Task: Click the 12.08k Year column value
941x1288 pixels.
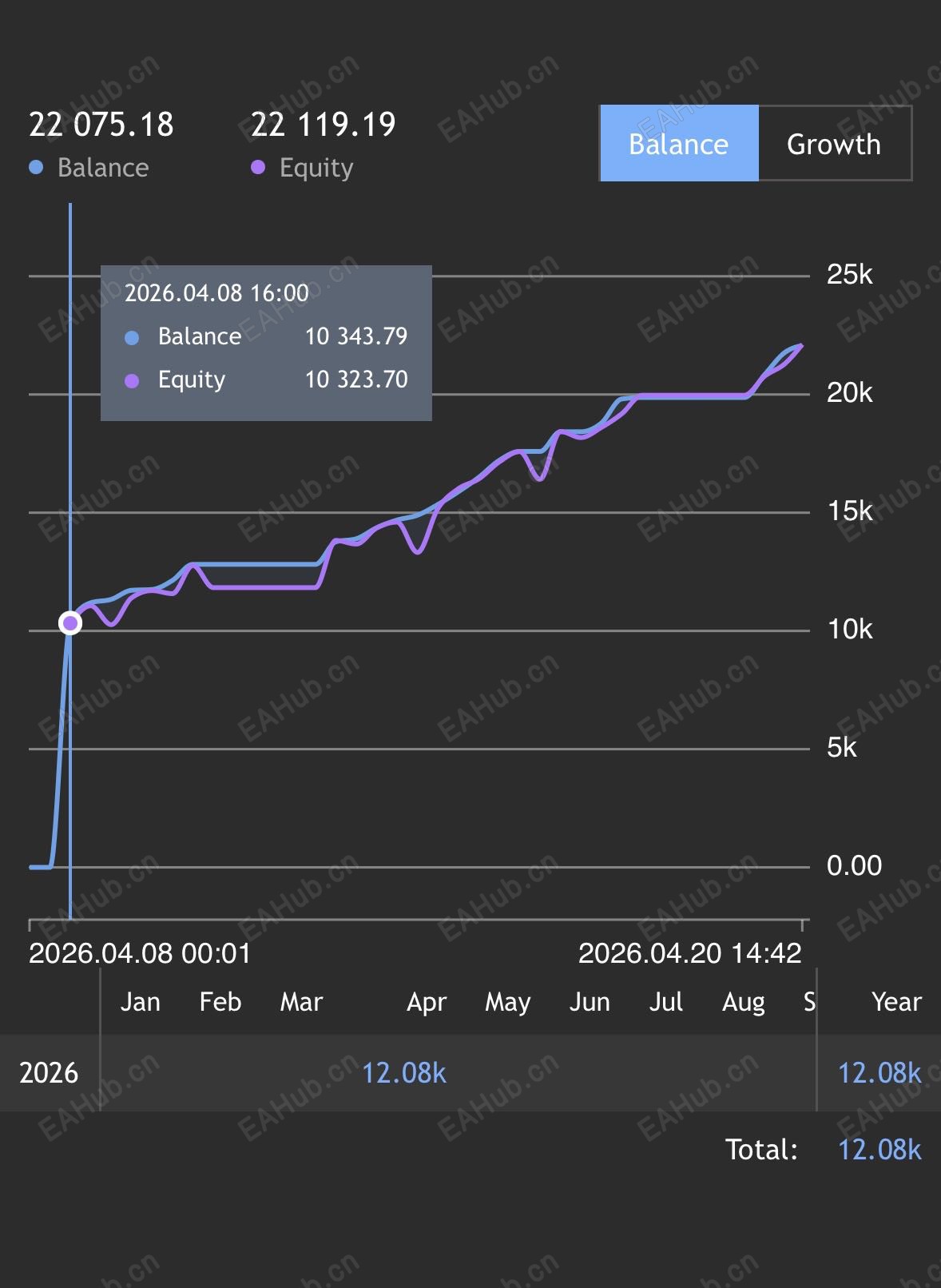Action: tap(879, 1073)
